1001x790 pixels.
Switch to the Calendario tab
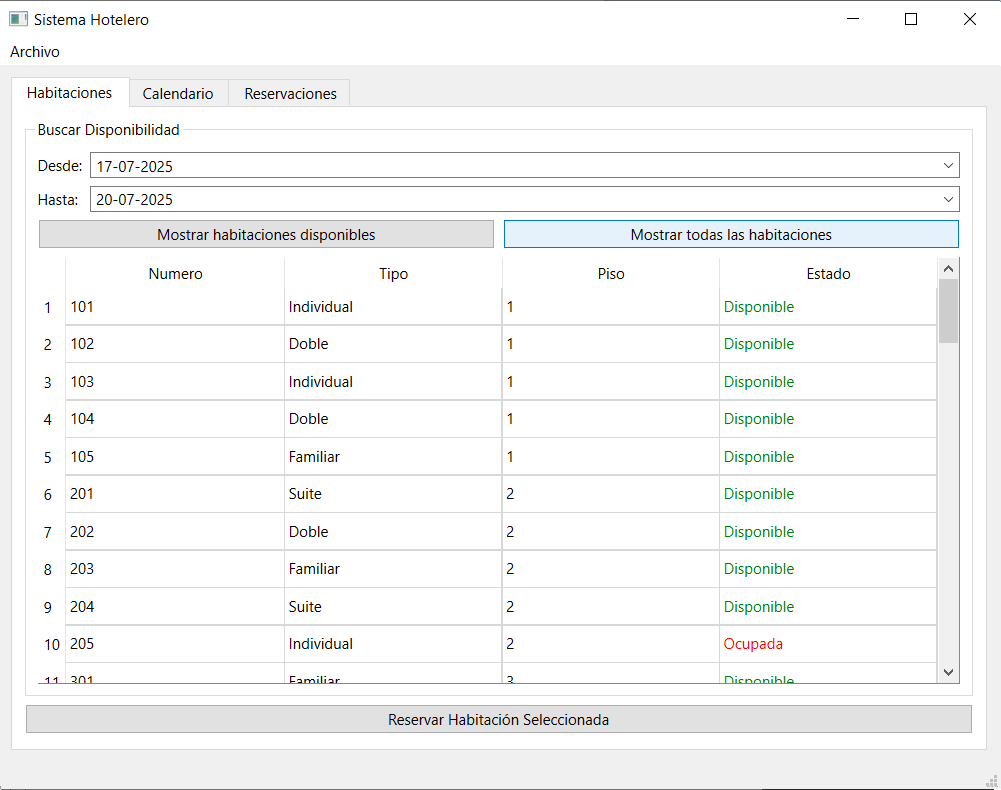(x=178, y=94)
